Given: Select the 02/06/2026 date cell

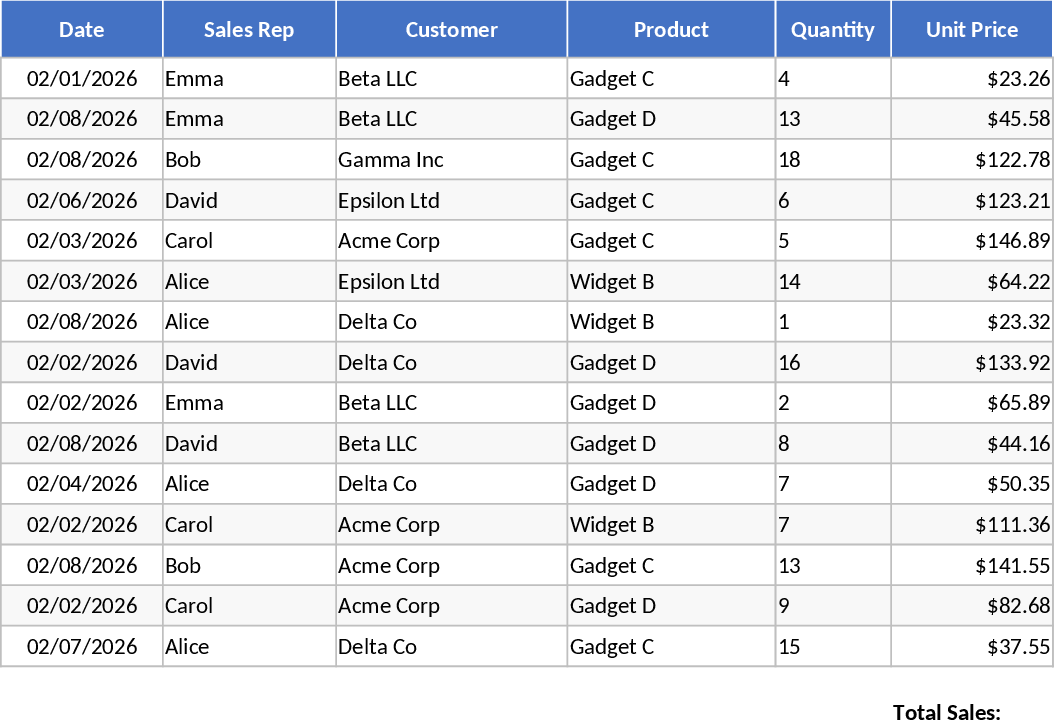Looking at the screenshot, I should pos(82,201).
